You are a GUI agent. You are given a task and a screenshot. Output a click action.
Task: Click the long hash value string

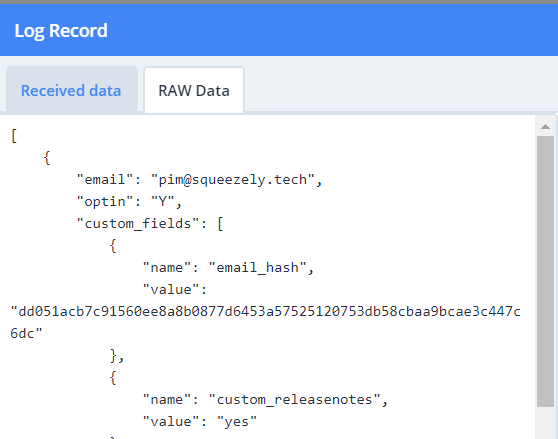tap(266, 311)
